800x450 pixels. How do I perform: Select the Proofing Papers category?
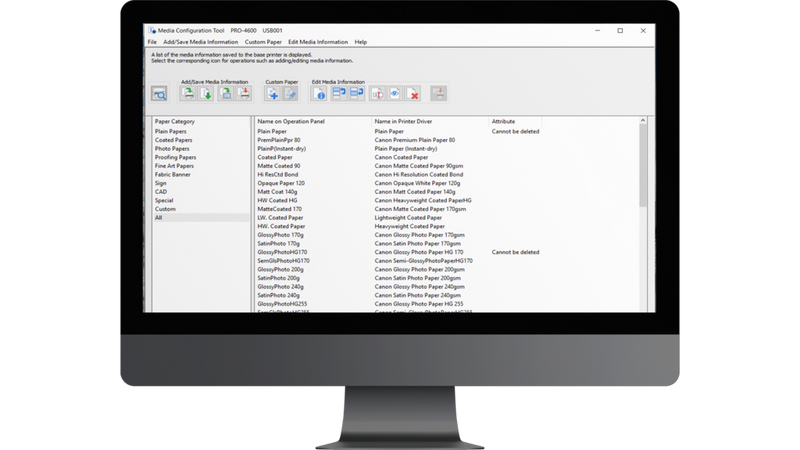(x=176, y=157)
